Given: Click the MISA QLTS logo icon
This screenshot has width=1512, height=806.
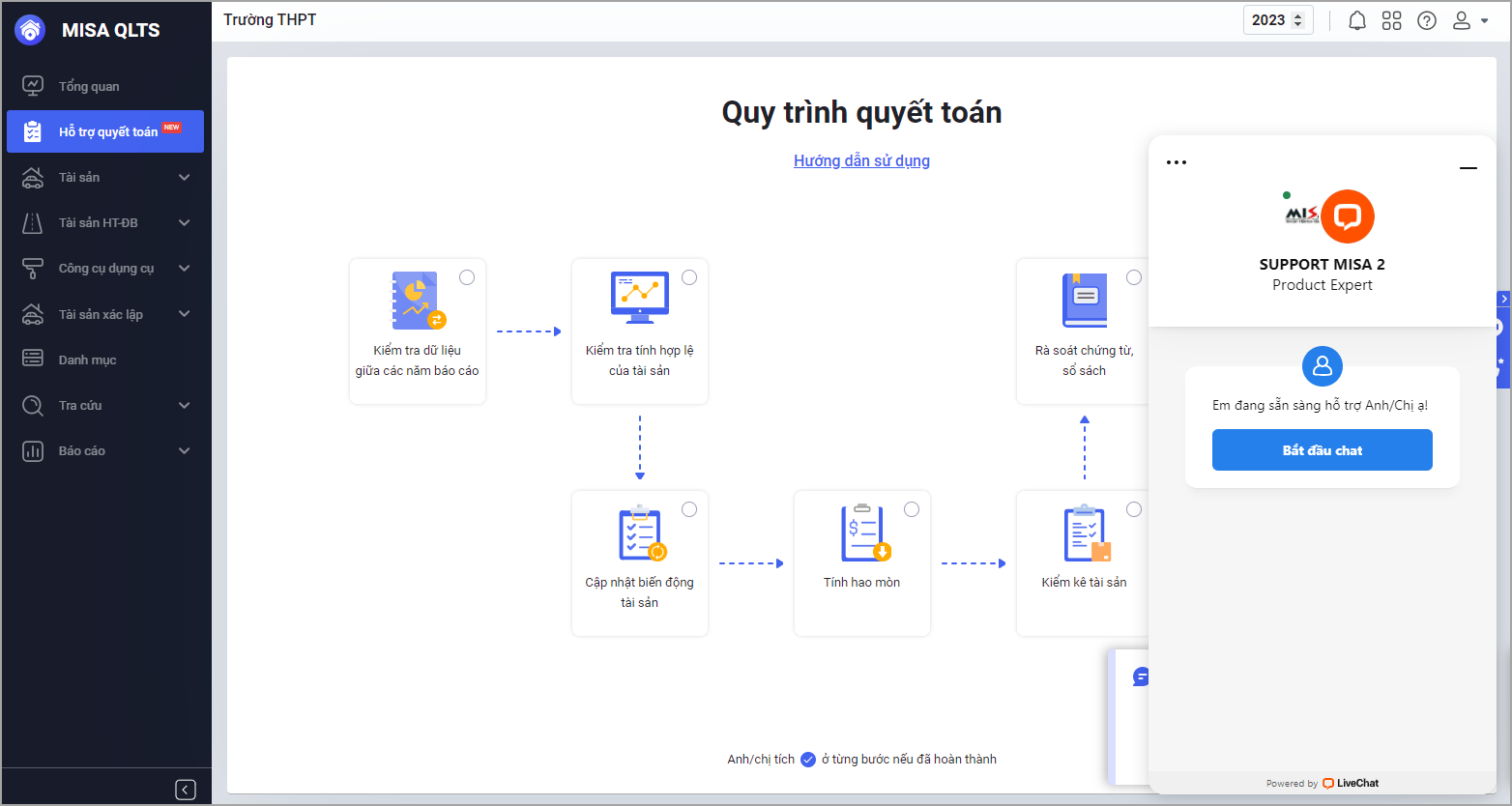Looking at the screenshot, I should 30,30.
